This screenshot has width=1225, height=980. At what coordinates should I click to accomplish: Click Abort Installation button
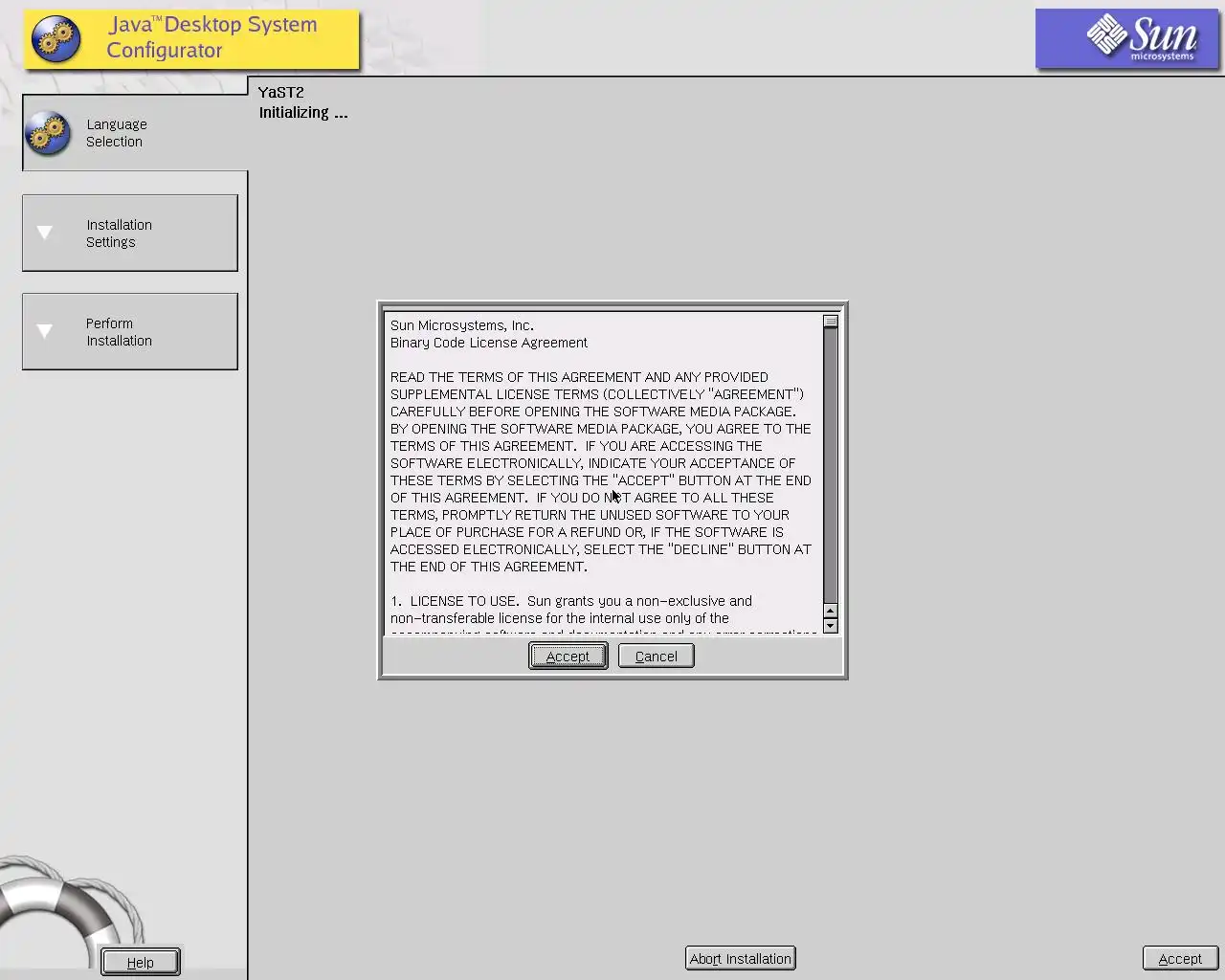pyautogui.click(x=741, y=958)
